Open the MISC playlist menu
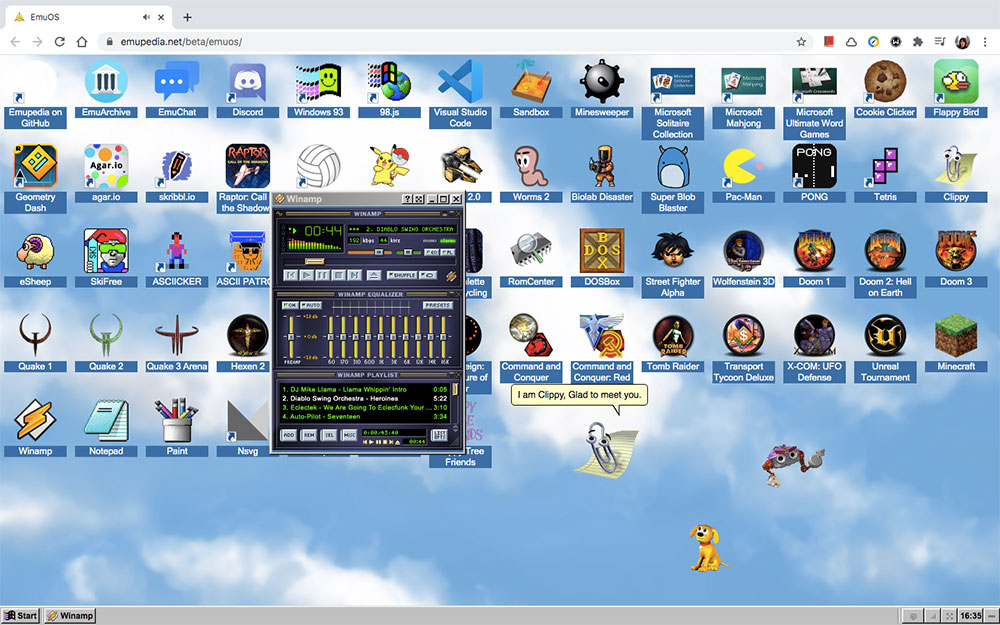The width and height of the screenshot is (1000, 625). pyautogui.click(x=349, y=434)
